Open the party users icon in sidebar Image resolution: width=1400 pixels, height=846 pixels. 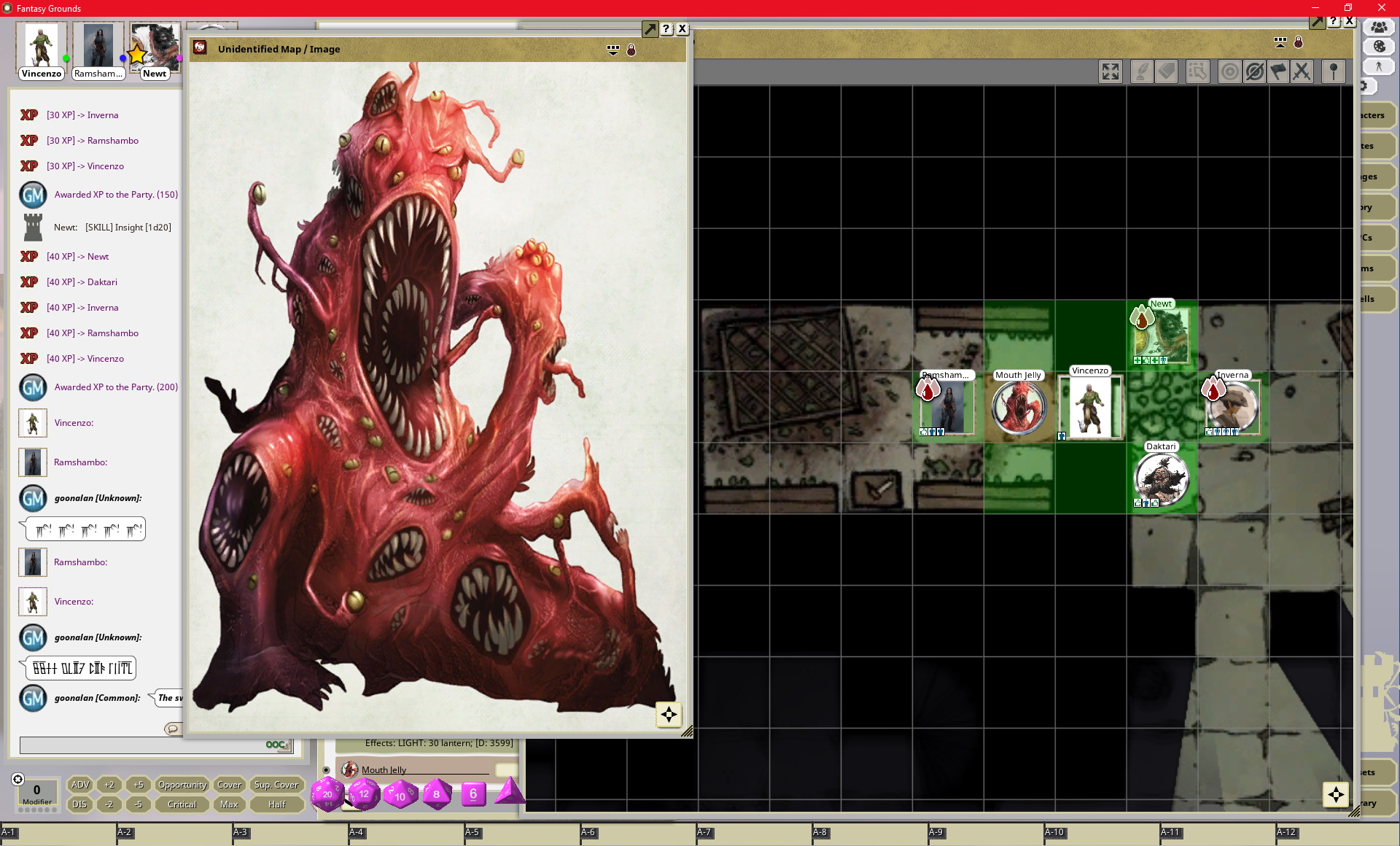point(1379,27)
